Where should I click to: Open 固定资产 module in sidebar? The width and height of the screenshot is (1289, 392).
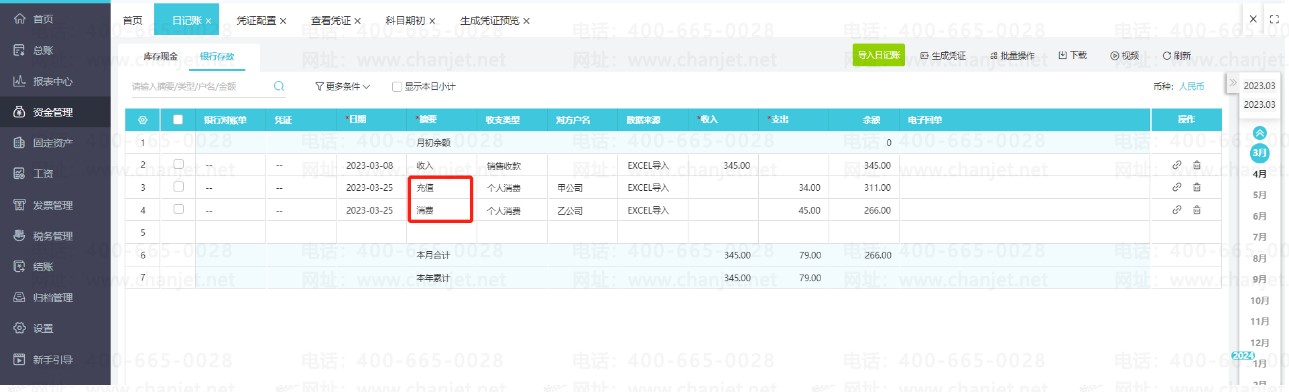[x=55, y=143]
